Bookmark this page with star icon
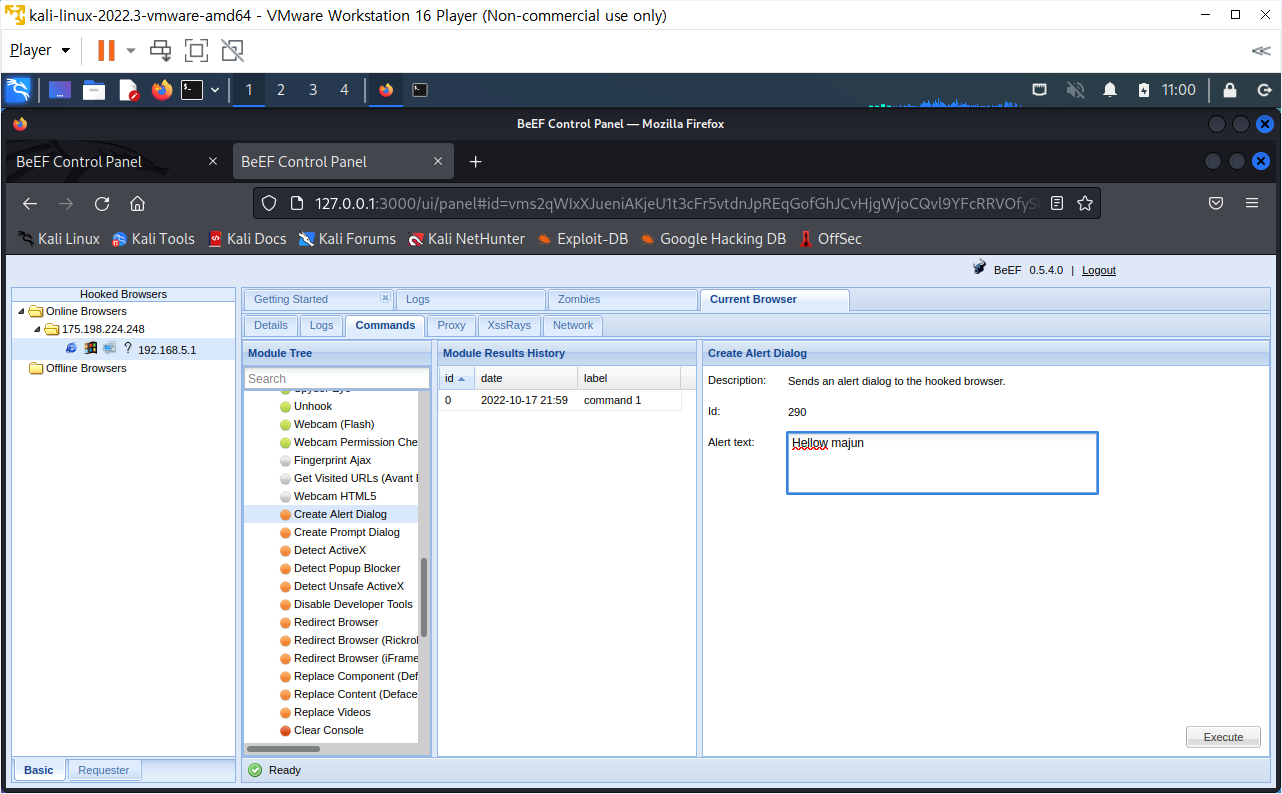This screenshot has height=794, width=1282. 1084,203
